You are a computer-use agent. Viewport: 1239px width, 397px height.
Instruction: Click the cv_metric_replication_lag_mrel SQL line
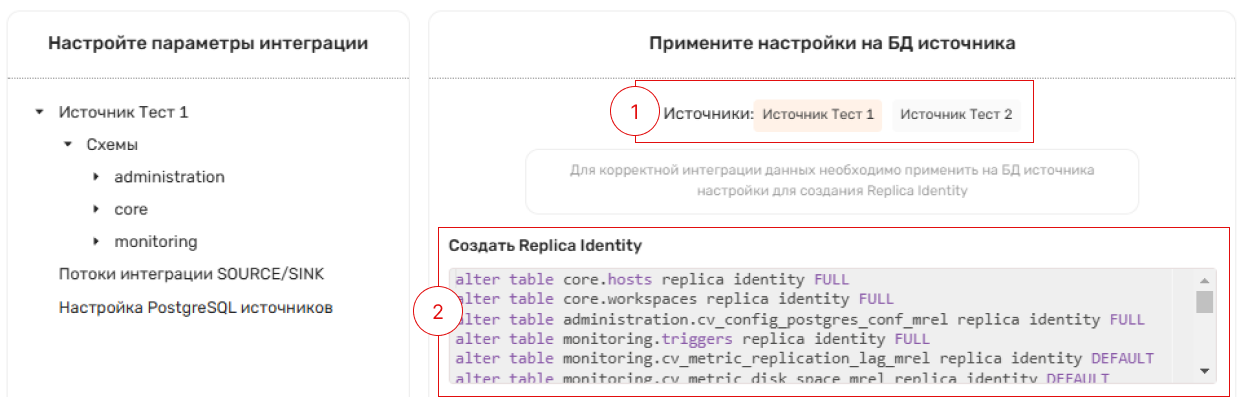(804, 358)
